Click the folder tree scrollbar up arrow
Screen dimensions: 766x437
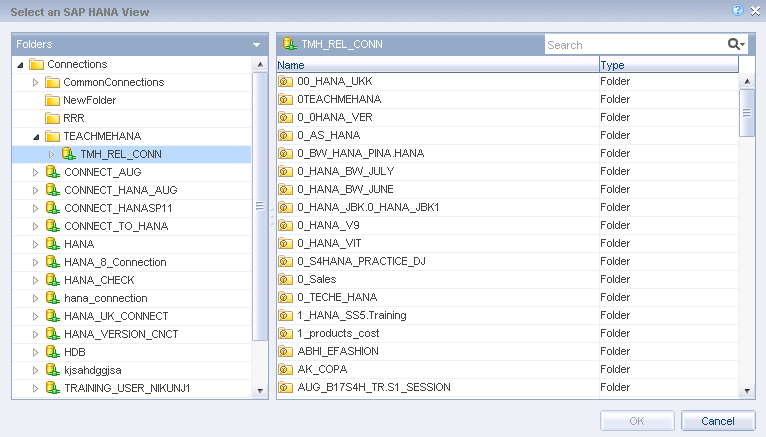pyautogui.click(x=260, y=64)
